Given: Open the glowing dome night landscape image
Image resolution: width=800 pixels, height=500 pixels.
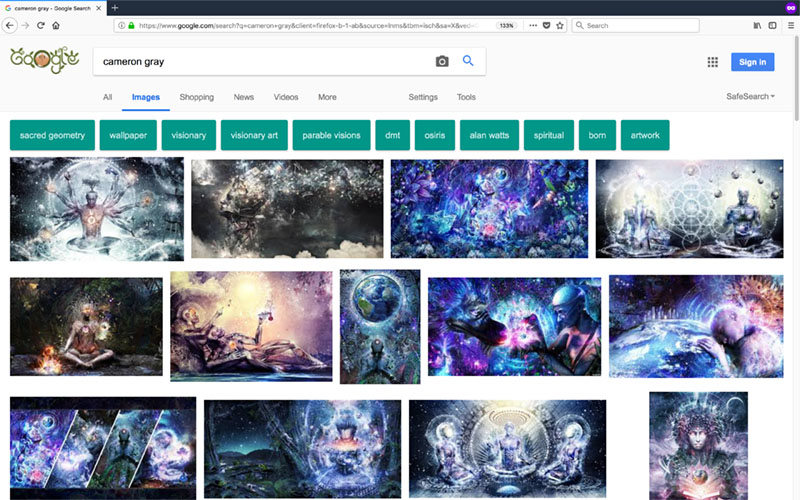Looking at the screenshot, I should coord(303,449).
